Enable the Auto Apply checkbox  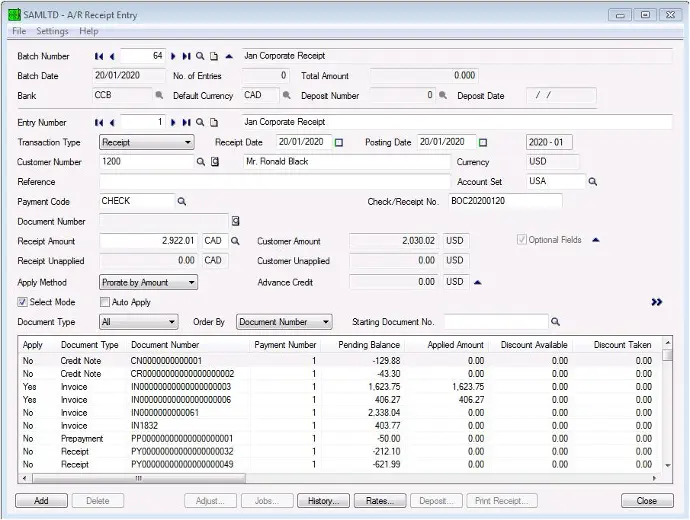tap(105, 302)
